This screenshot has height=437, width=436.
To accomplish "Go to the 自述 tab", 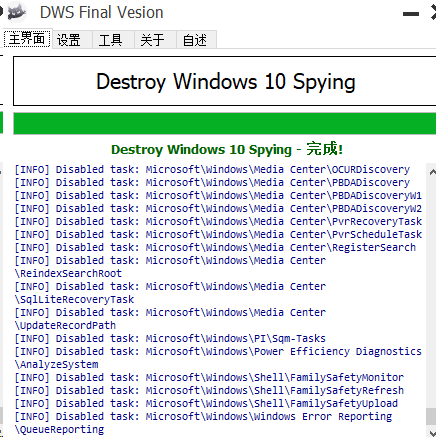I will pos(195,40).
